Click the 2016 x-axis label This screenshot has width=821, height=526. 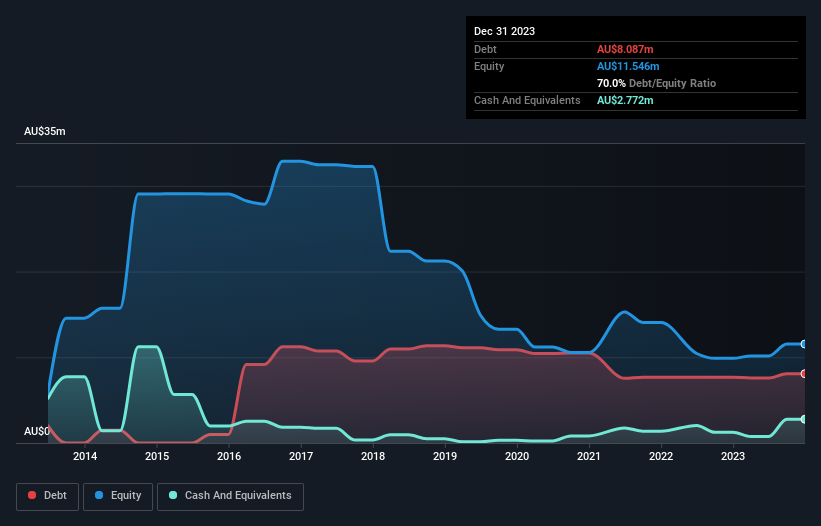229,456
